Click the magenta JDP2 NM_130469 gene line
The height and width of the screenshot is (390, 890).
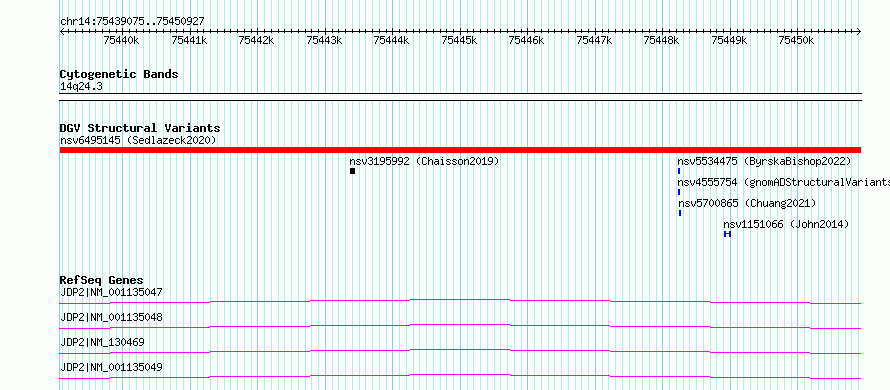click(x=460, y=351)
